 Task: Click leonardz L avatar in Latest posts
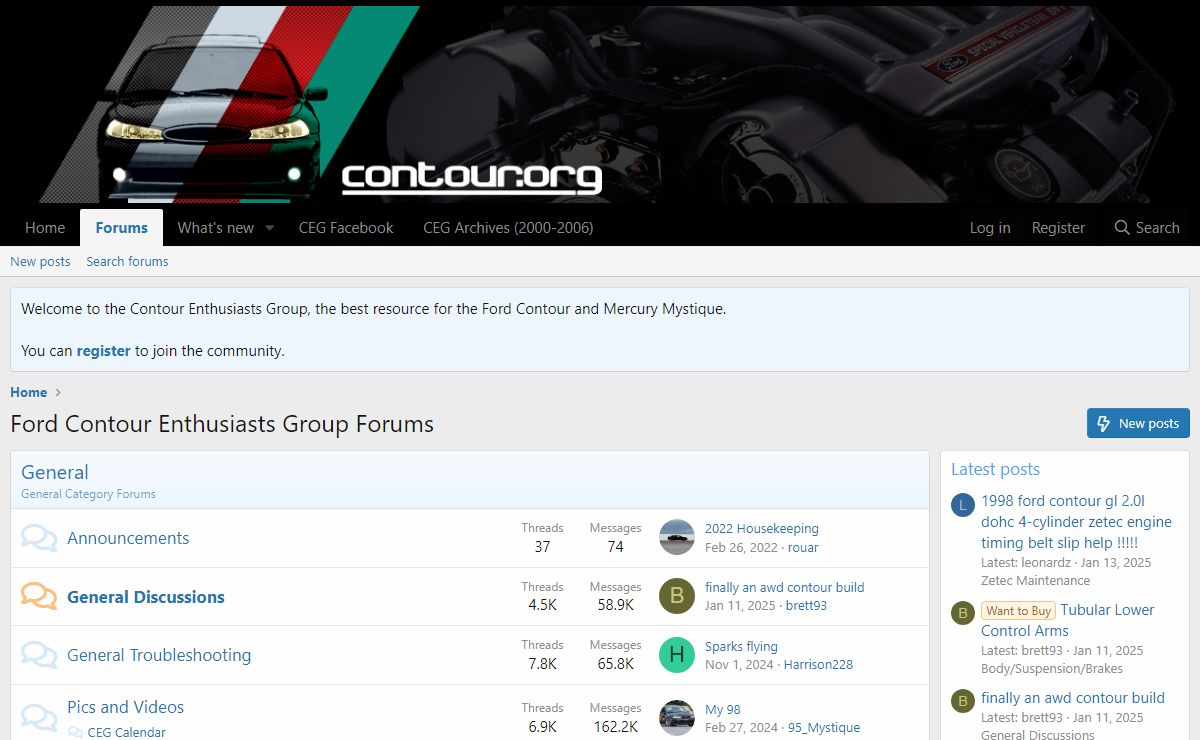click(962, 505)
